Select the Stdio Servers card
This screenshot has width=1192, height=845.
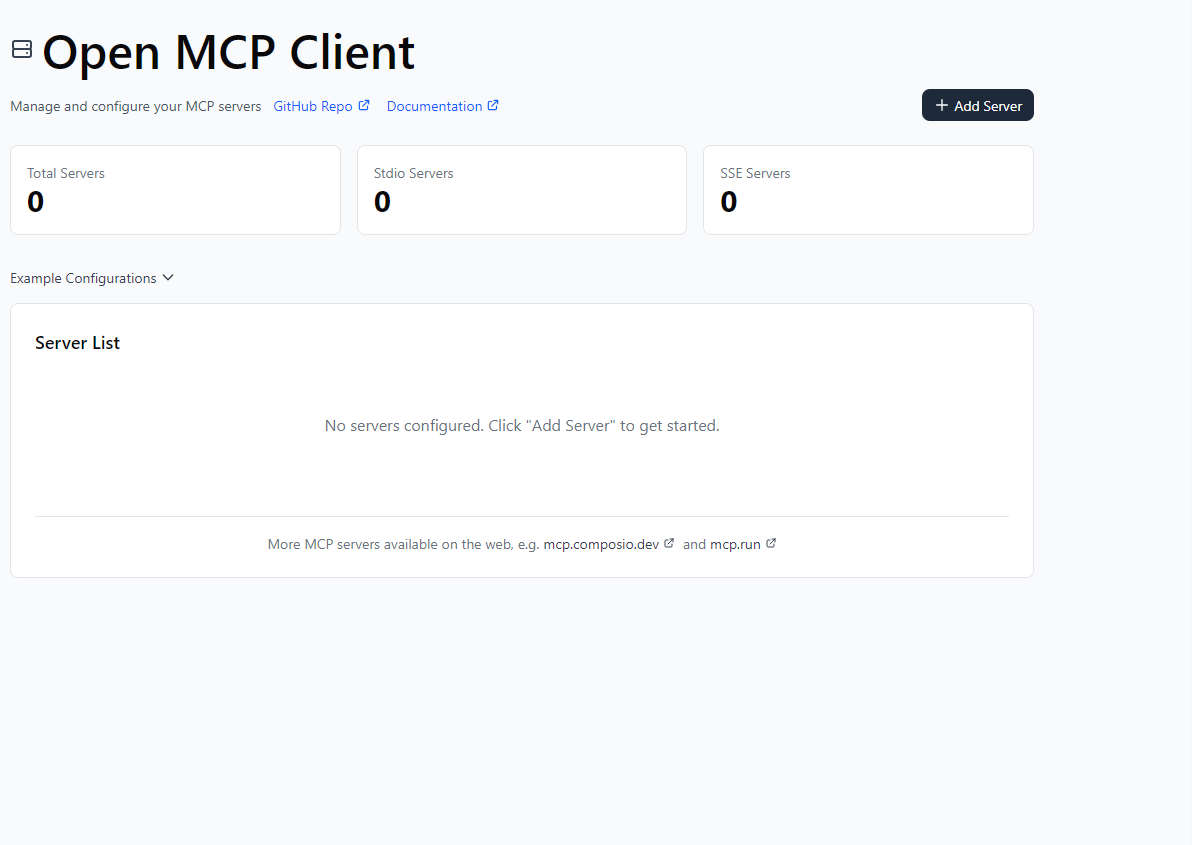point(522,190)
